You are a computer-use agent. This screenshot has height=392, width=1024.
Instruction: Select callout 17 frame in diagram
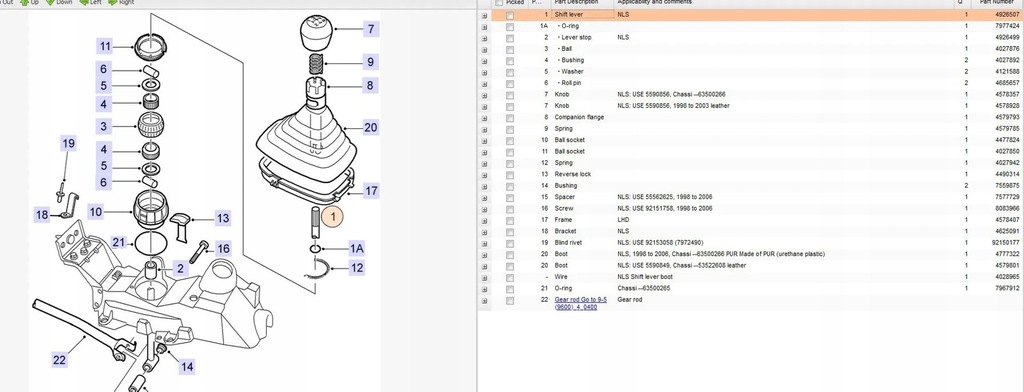(371, 191)
